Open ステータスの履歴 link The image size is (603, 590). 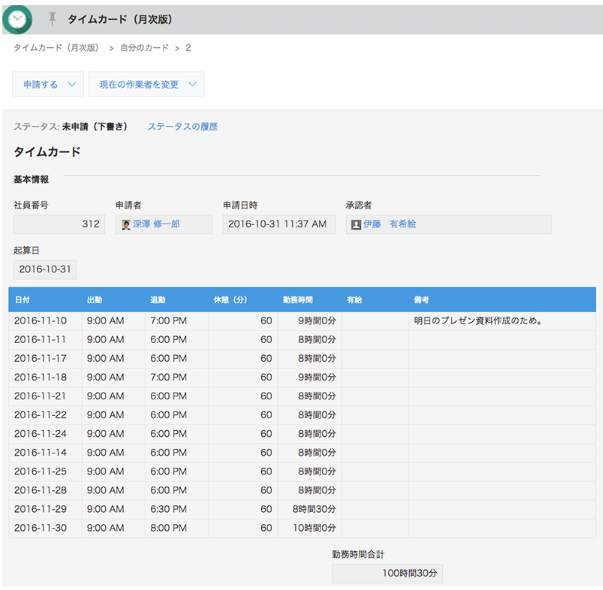(x=182, y=127)
